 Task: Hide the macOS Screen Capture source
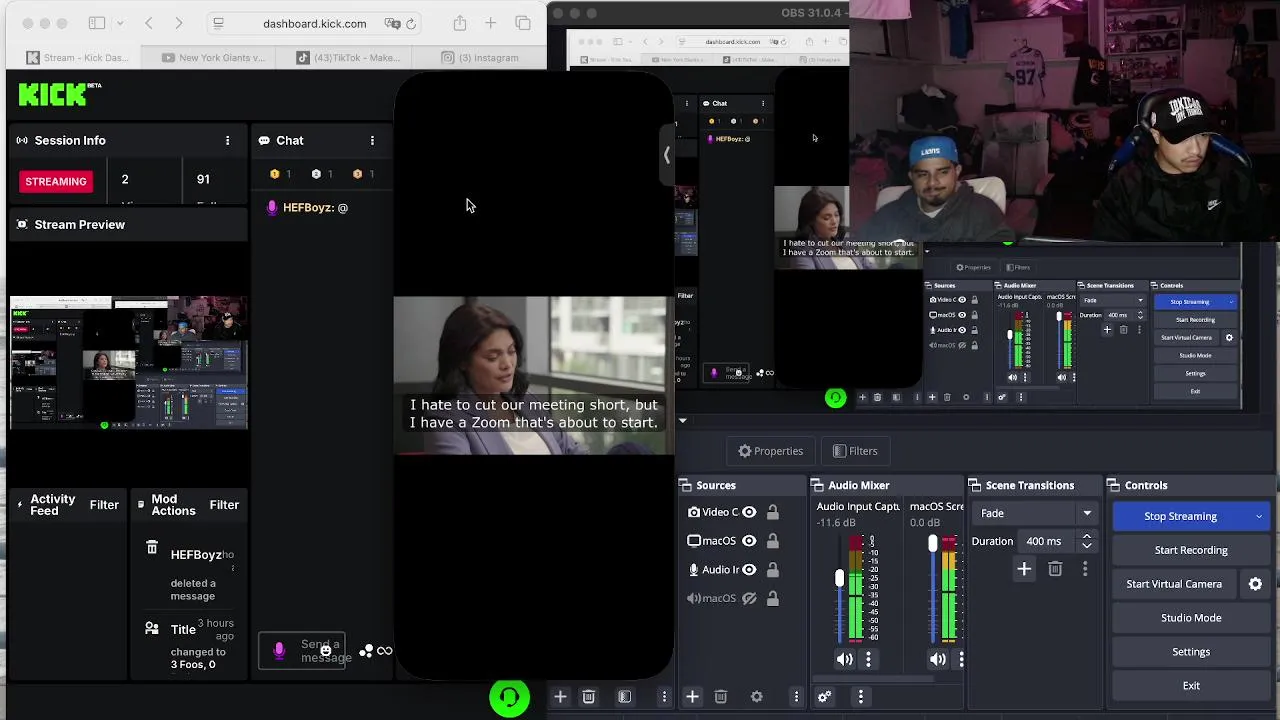pos(749,541)
